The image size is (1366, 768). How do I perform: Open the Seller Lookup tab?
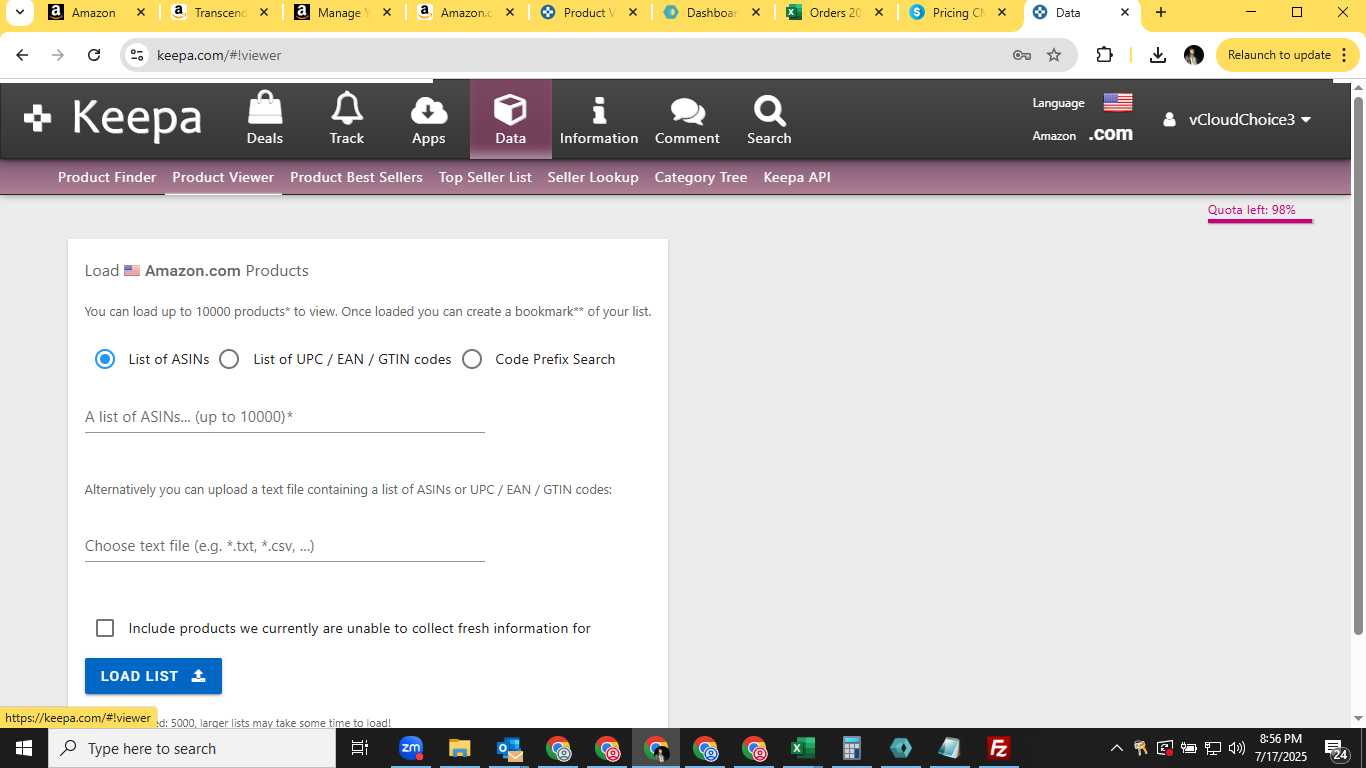[593, 177]
